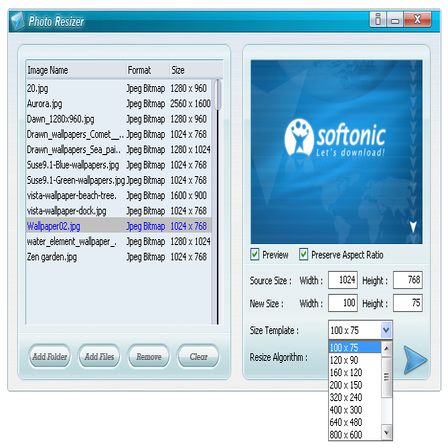
Task: Select the highlighted Wallpaper02.jpg row
Action: pos(119,226)
